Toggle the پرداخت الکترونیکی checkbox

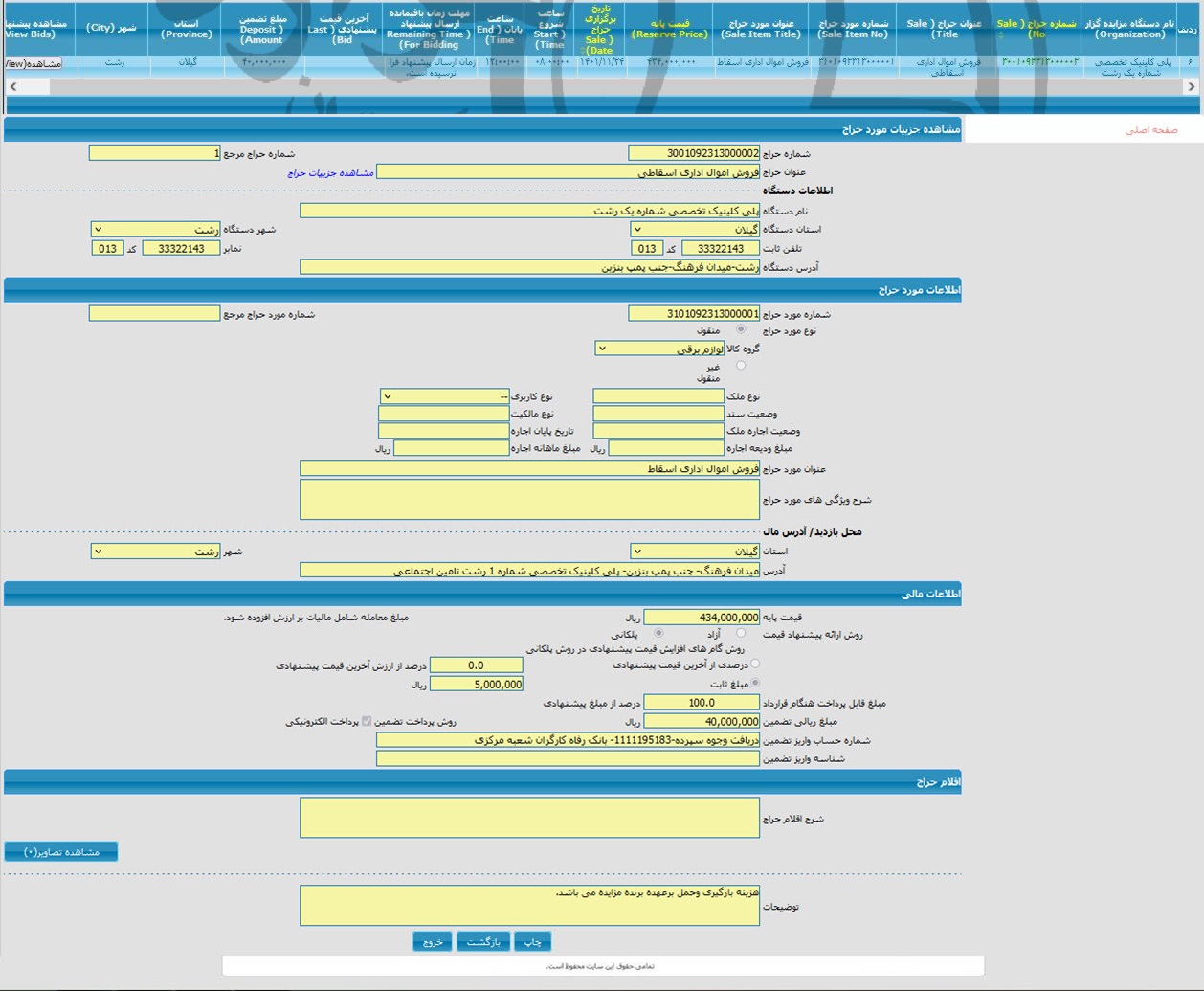point(367,721)
